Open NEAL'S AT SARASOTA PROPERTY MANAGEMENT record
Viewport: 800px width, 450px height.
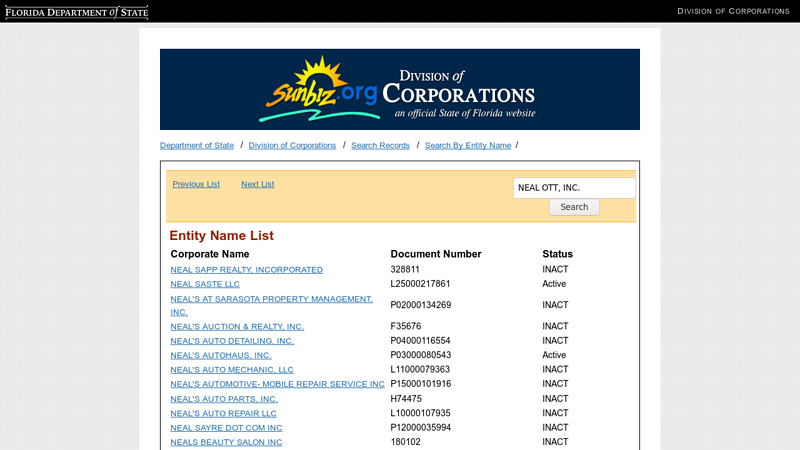271,305
